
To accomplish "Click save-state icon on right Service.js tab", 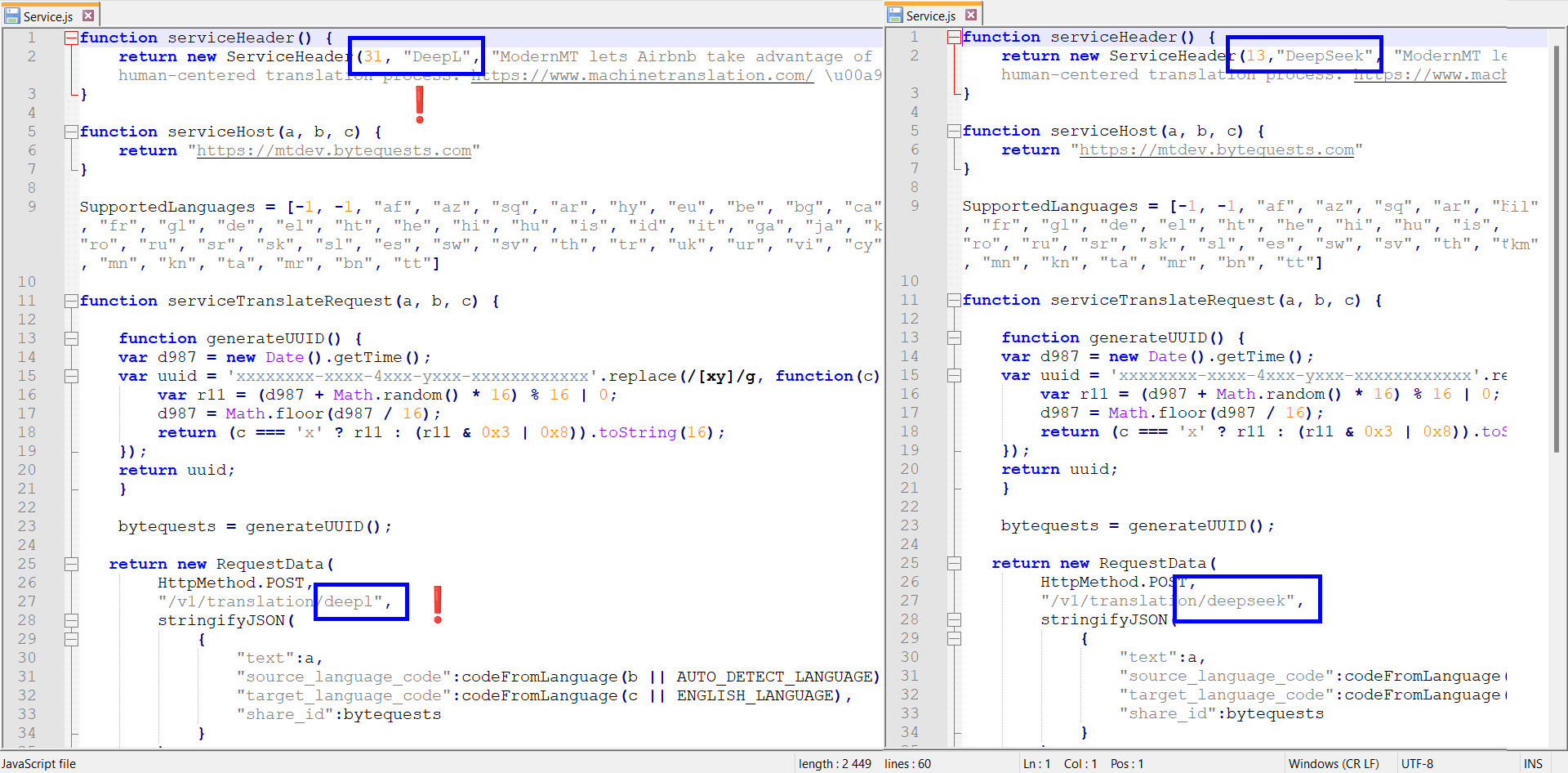I will pos(895,16).
